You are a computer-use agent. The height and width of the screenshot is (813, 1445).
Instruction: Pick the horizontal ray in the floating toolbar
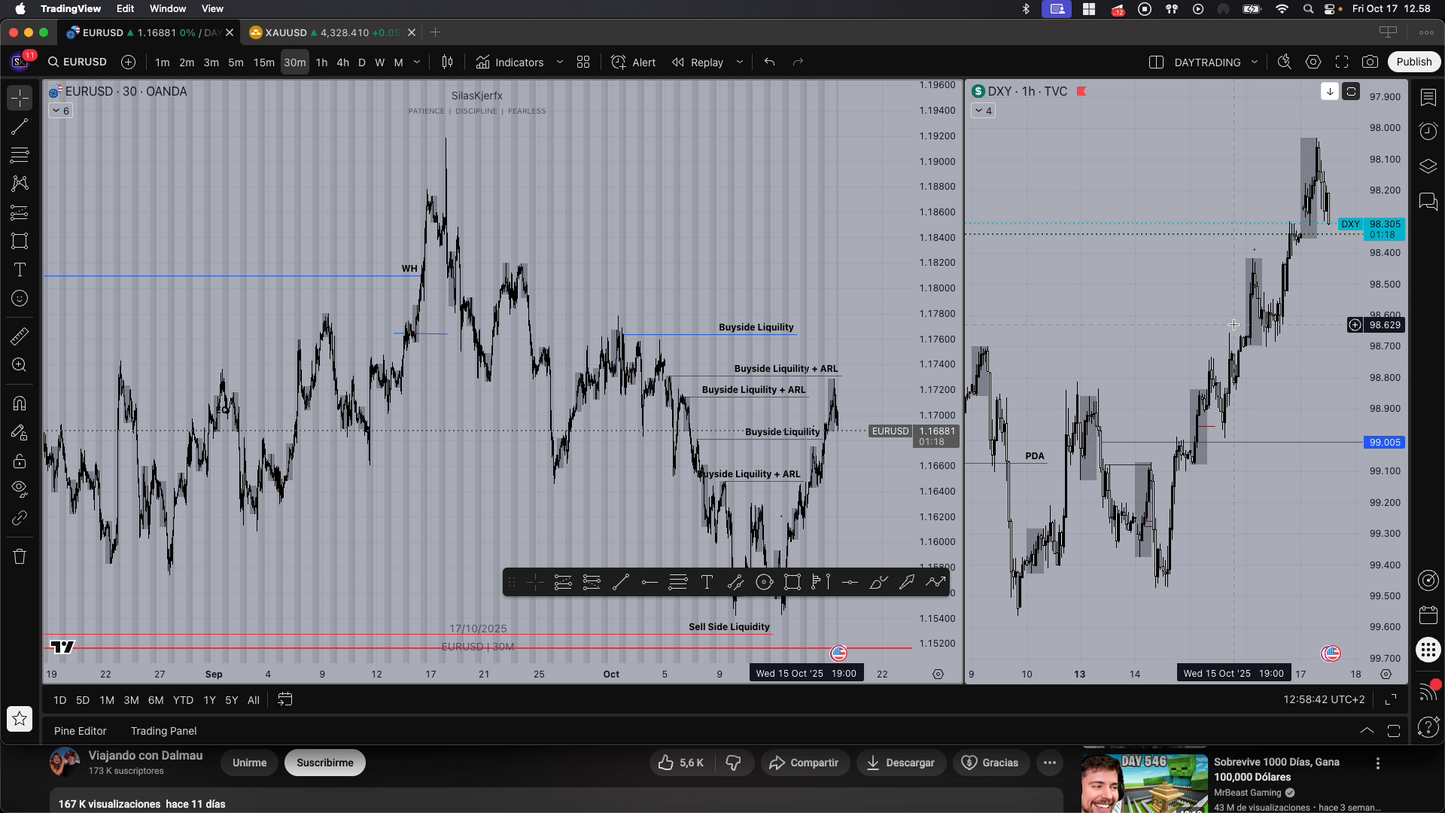(x=649, y=582)
